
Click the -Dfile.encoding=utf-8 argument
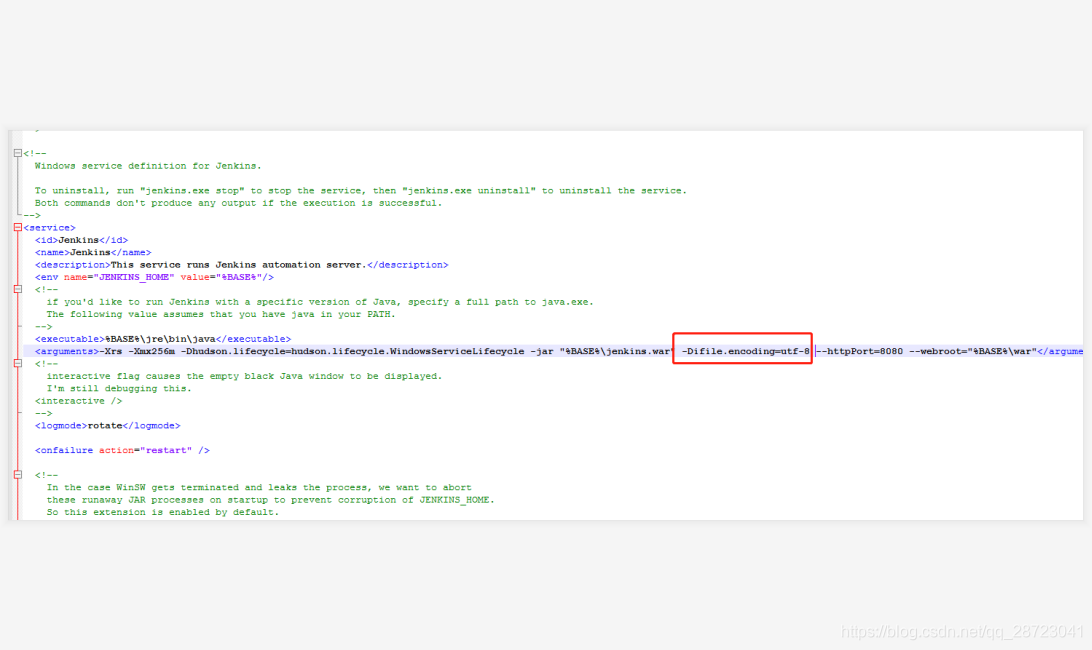745,351
